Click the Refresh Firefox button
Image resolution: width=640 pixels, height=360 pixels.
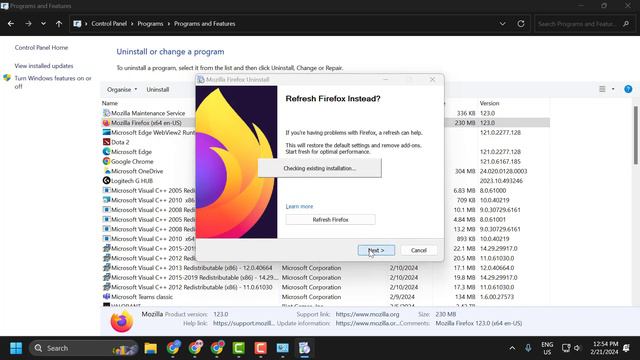click(330, 220)
